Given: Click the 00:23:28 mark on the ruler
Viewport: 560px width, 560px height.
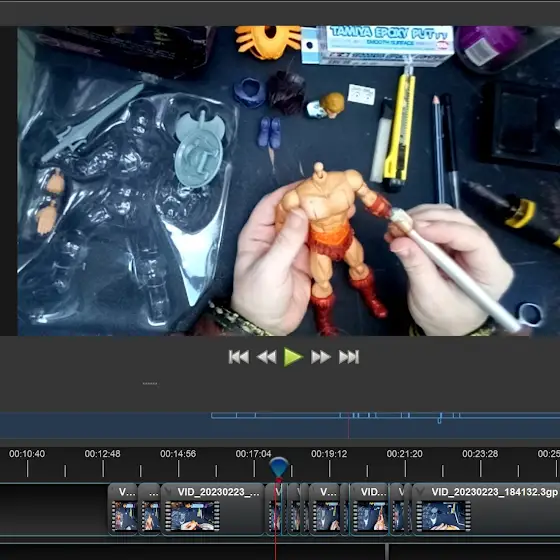Looking at the screenshot, I should (x=480, y=454).
